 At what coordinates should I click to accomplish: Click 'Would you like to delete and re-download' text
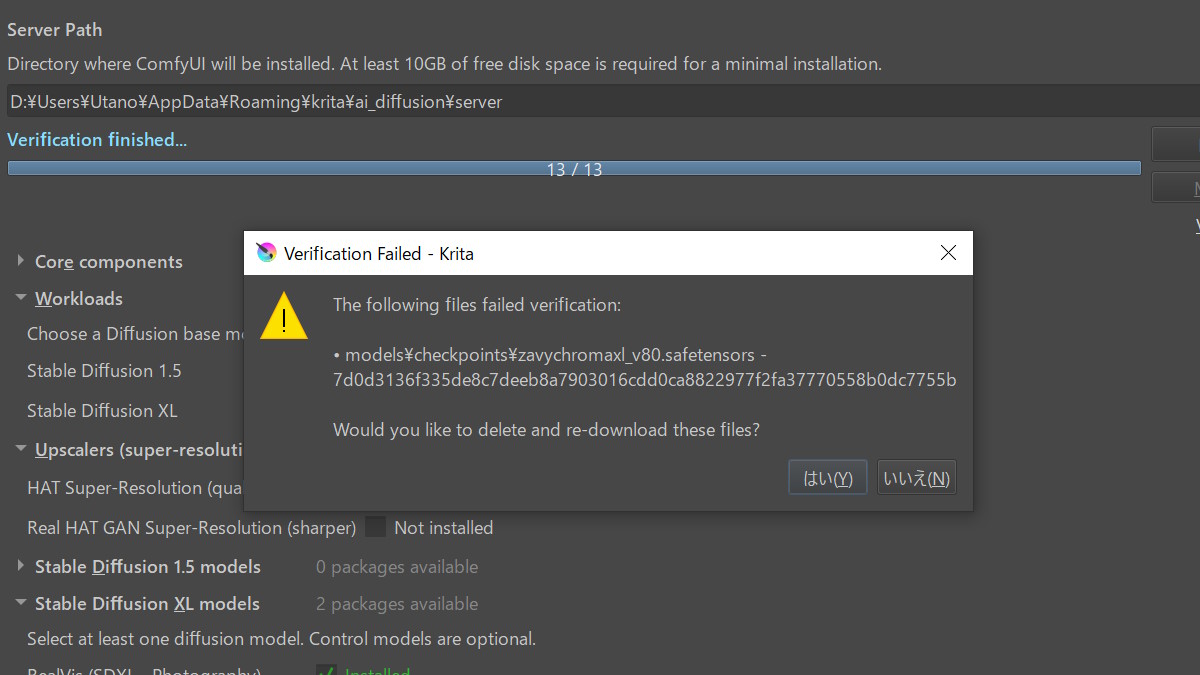tap(546, 430)
